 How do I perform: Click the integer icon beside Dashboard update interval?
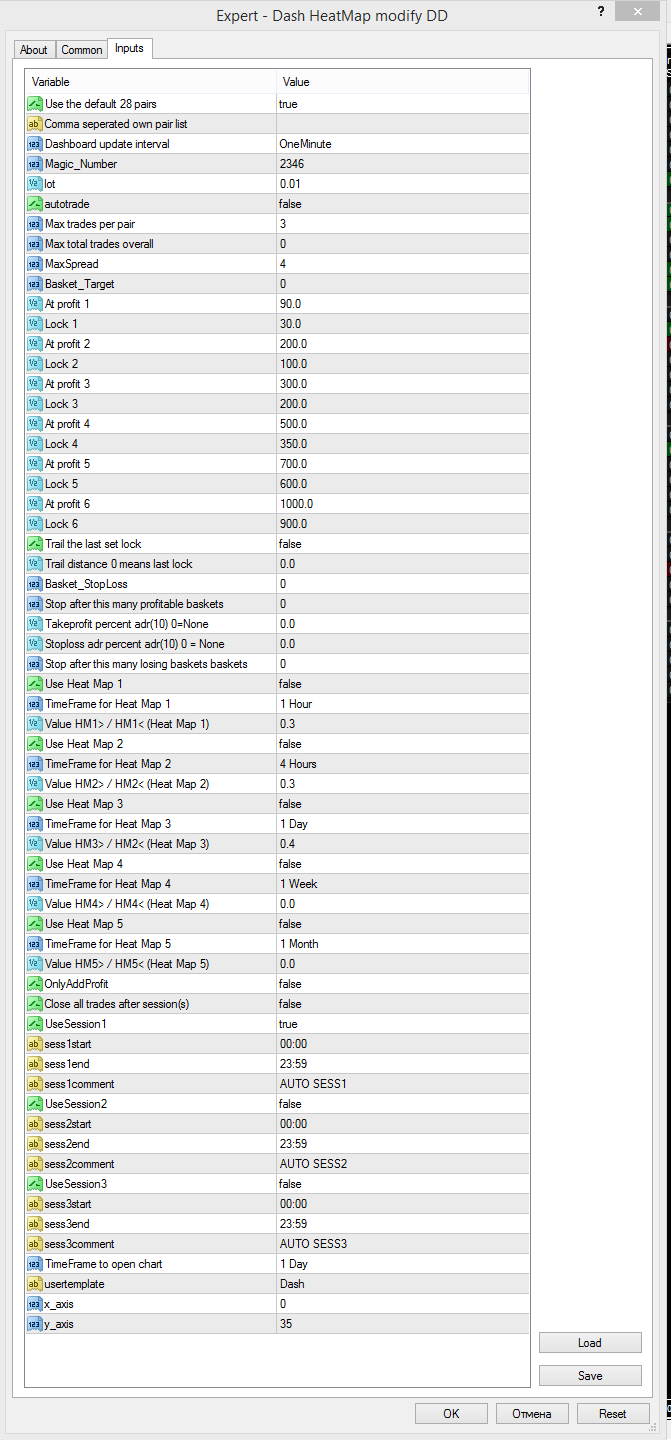35,144
